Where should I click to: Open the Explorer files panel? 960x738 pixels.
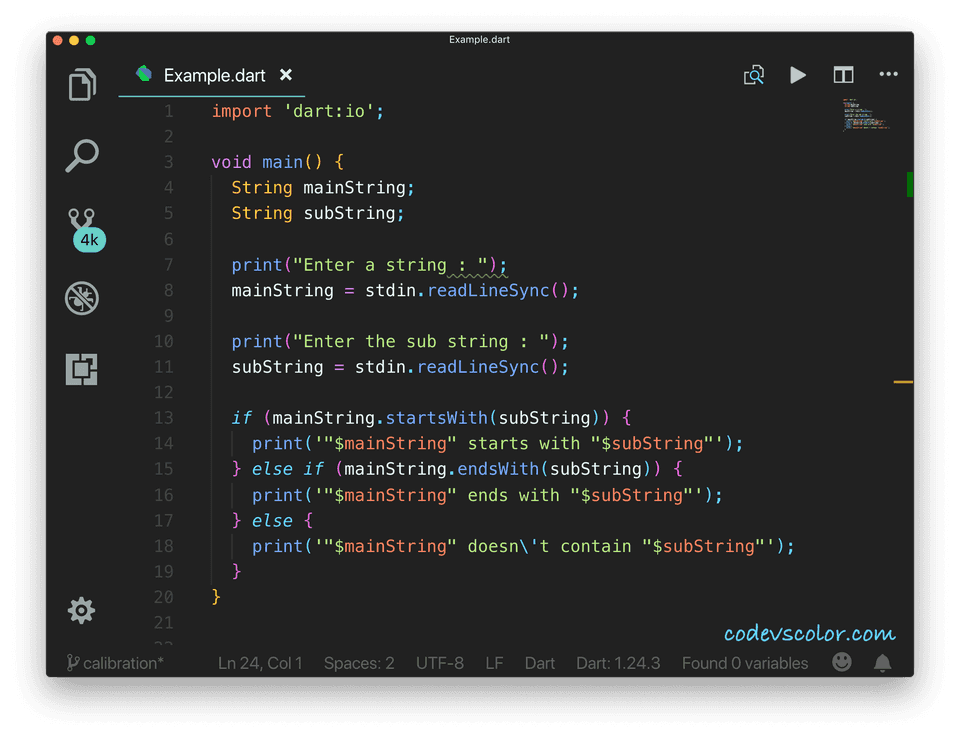pos(82,85)
